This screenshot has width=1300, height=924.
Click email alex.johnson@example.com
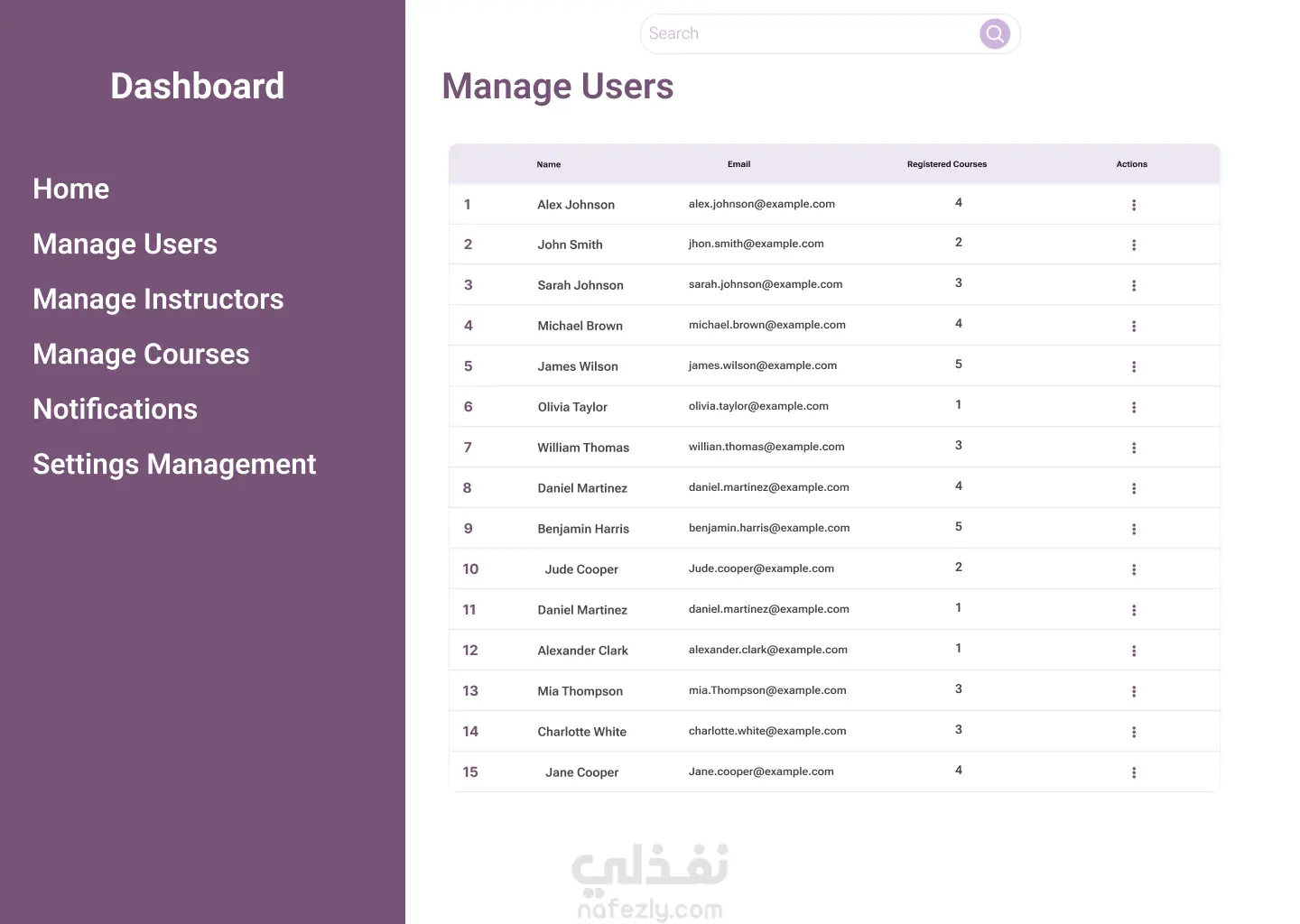click(x=761, y=204)
